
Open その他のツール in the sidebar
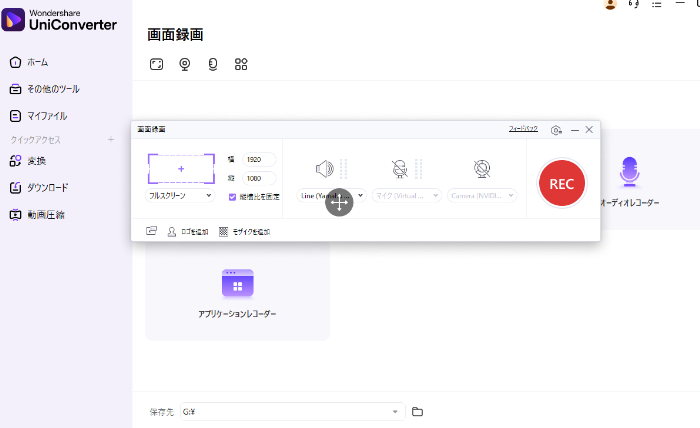(53, 89)
